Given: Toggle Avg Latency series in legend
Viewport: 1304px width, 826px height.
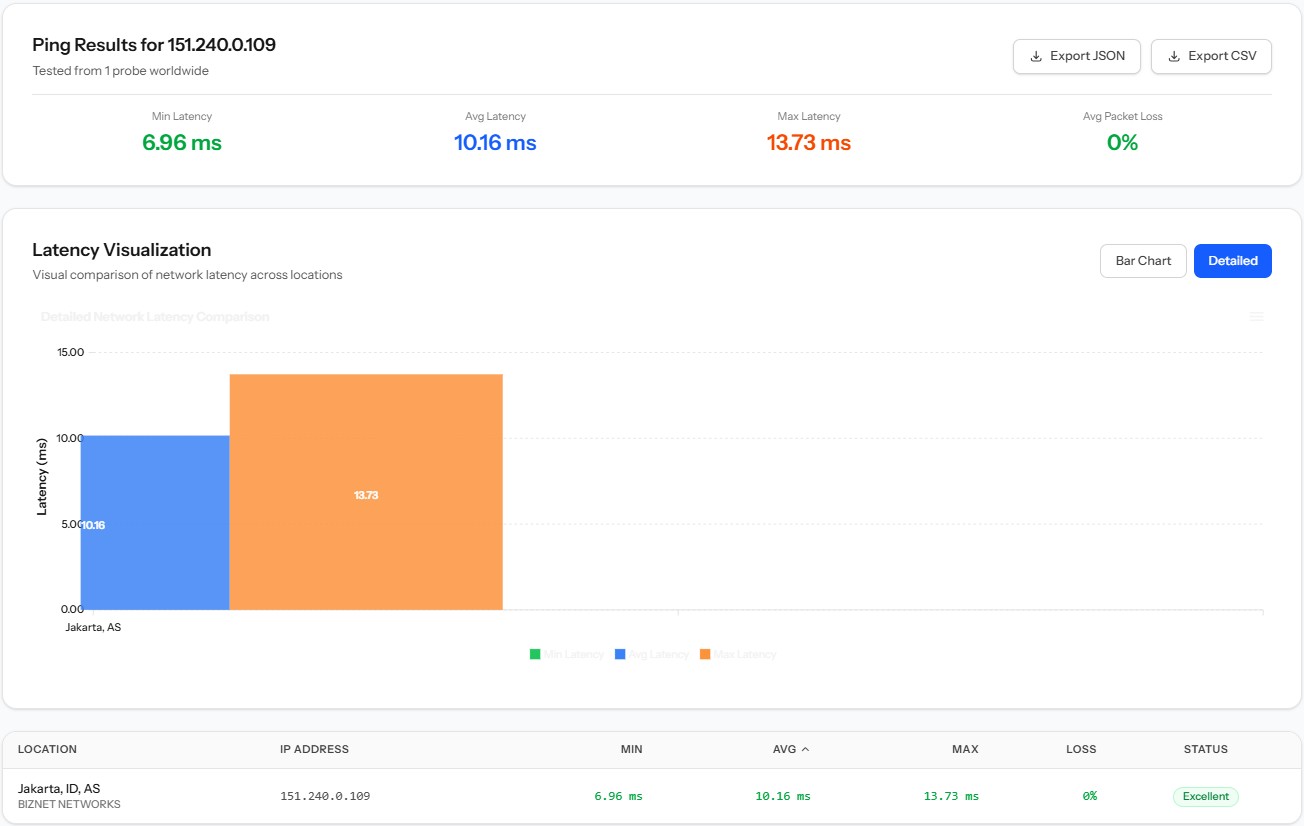Looking at the screenshot, I should [x=652, y=654].
